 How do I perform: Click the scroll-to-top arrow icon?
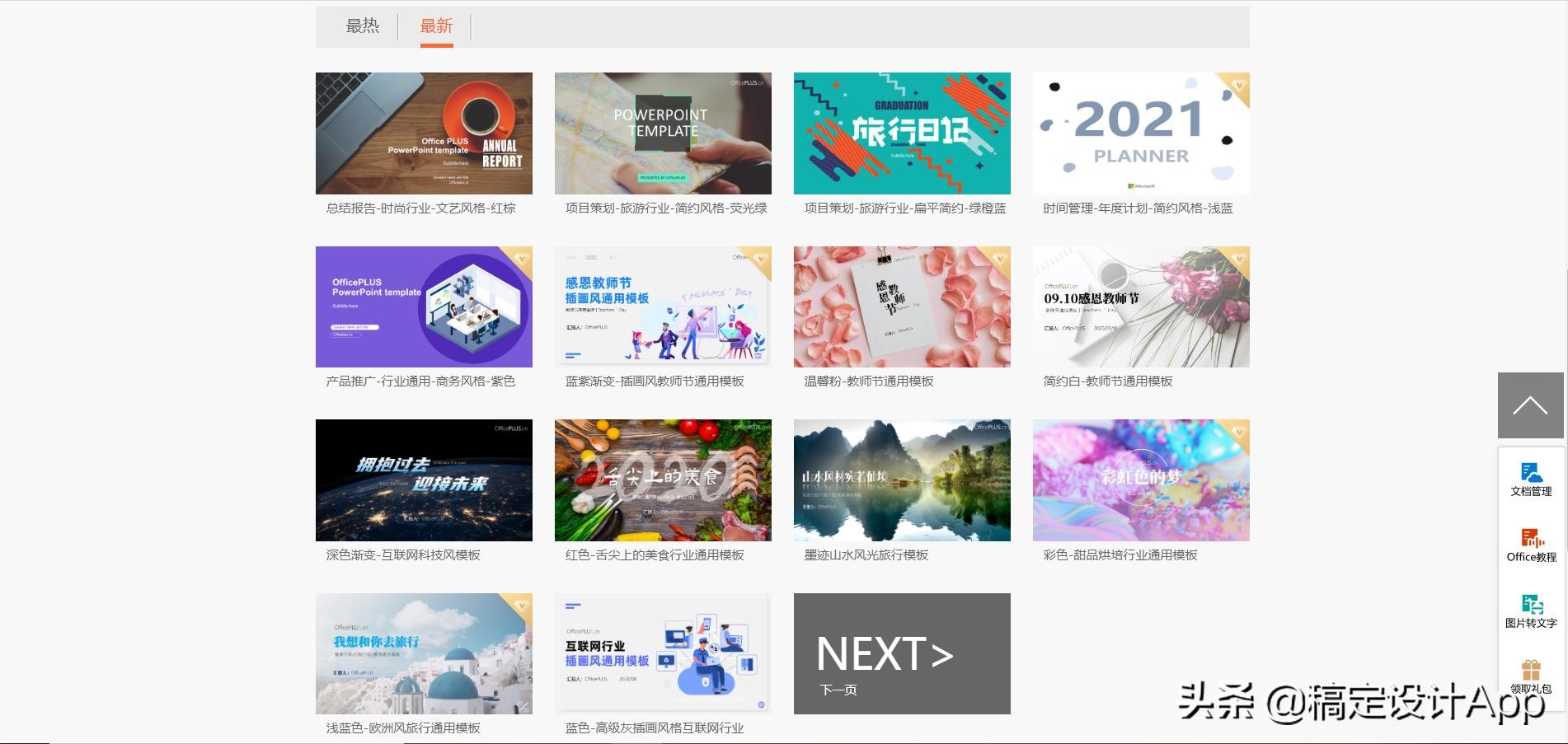[1530, 405]
